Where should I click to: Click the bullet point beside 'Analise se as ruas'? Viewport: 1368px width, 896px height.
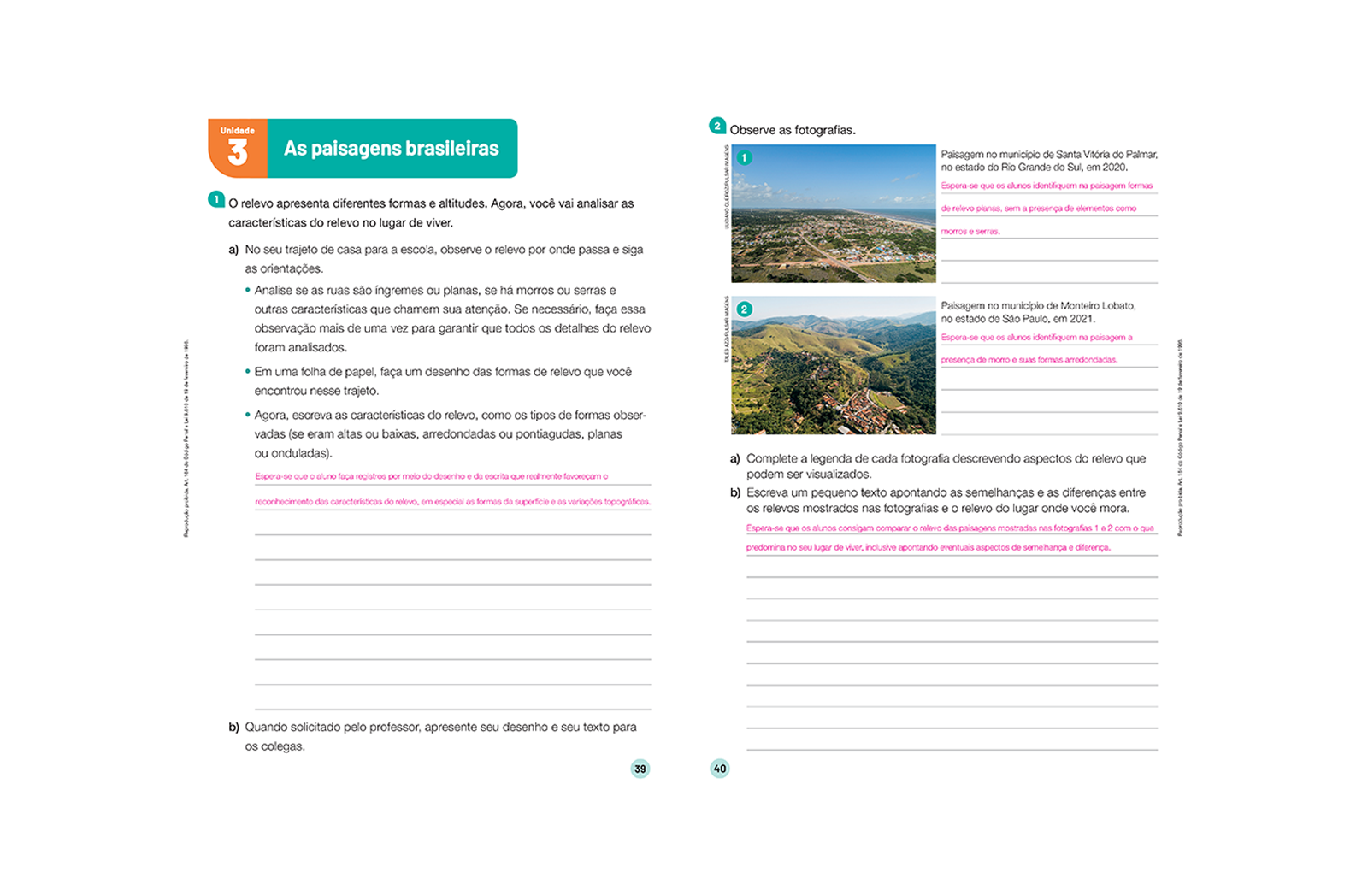click(249, 290)
